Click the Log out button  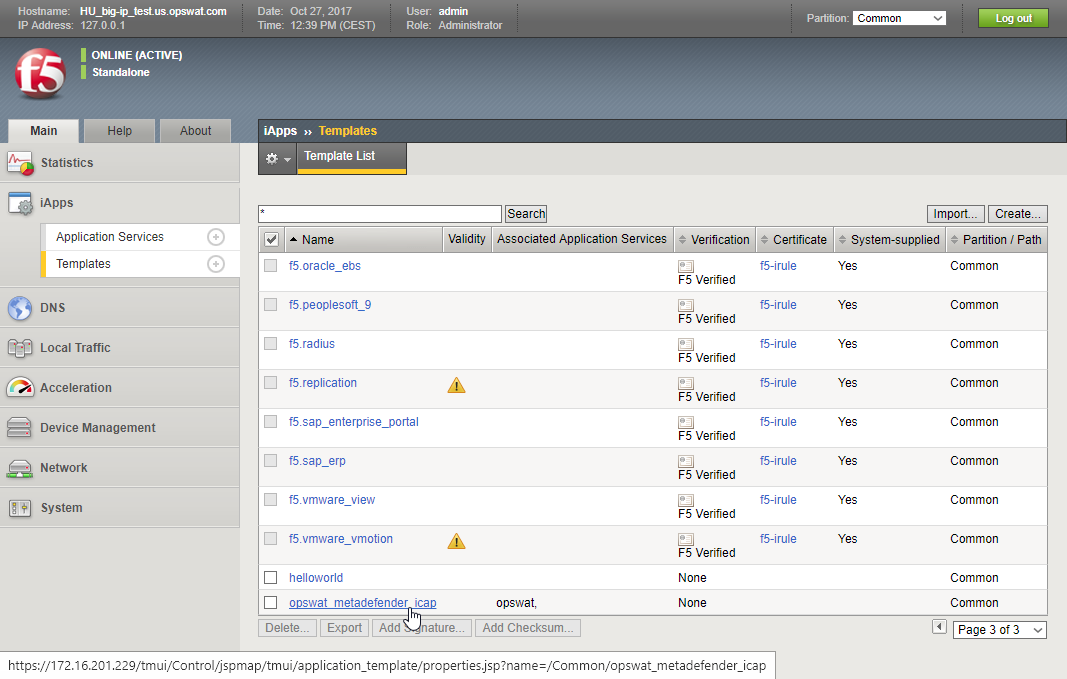click(1013, 18)
